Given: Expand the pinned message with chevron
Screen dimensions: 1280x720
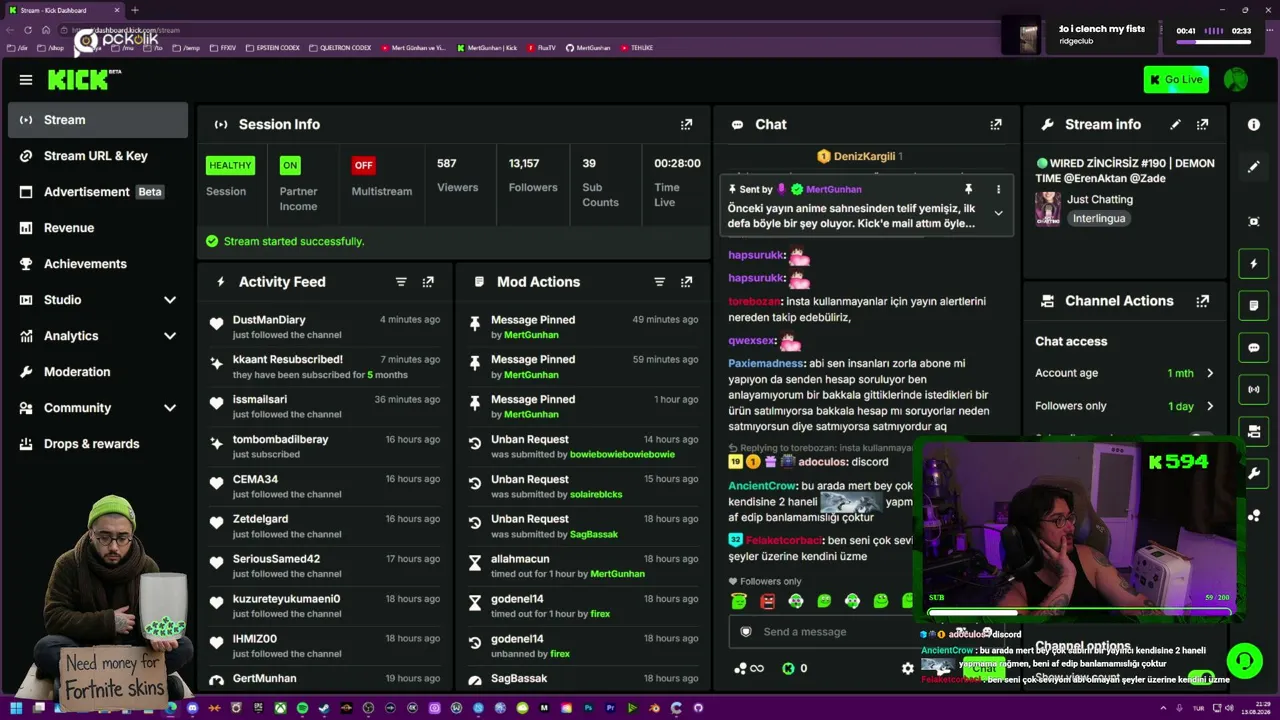Looking at the screenshot, I should 998,213.
